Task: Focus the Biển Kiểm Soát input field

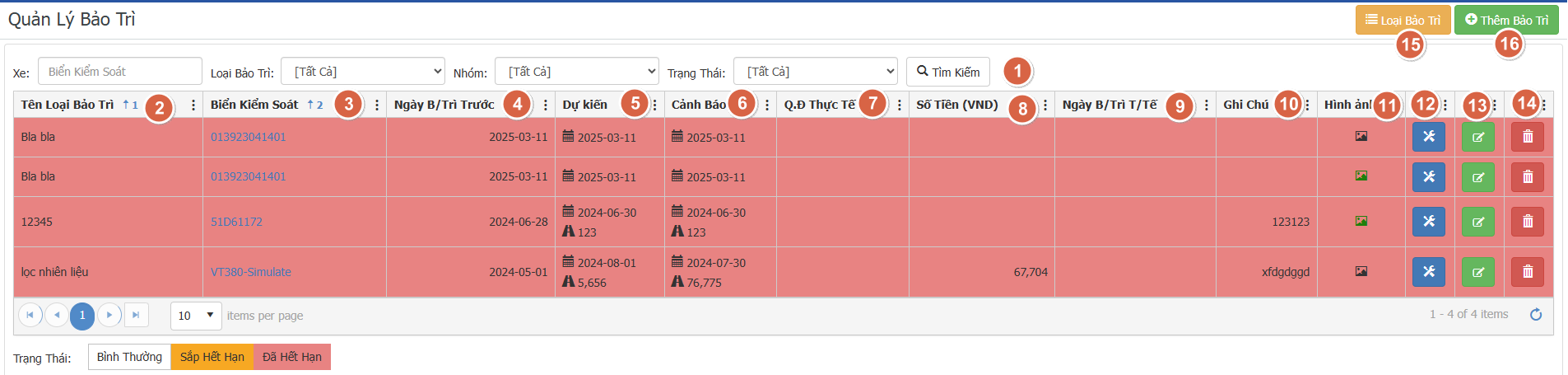Action: coord(119,72)
